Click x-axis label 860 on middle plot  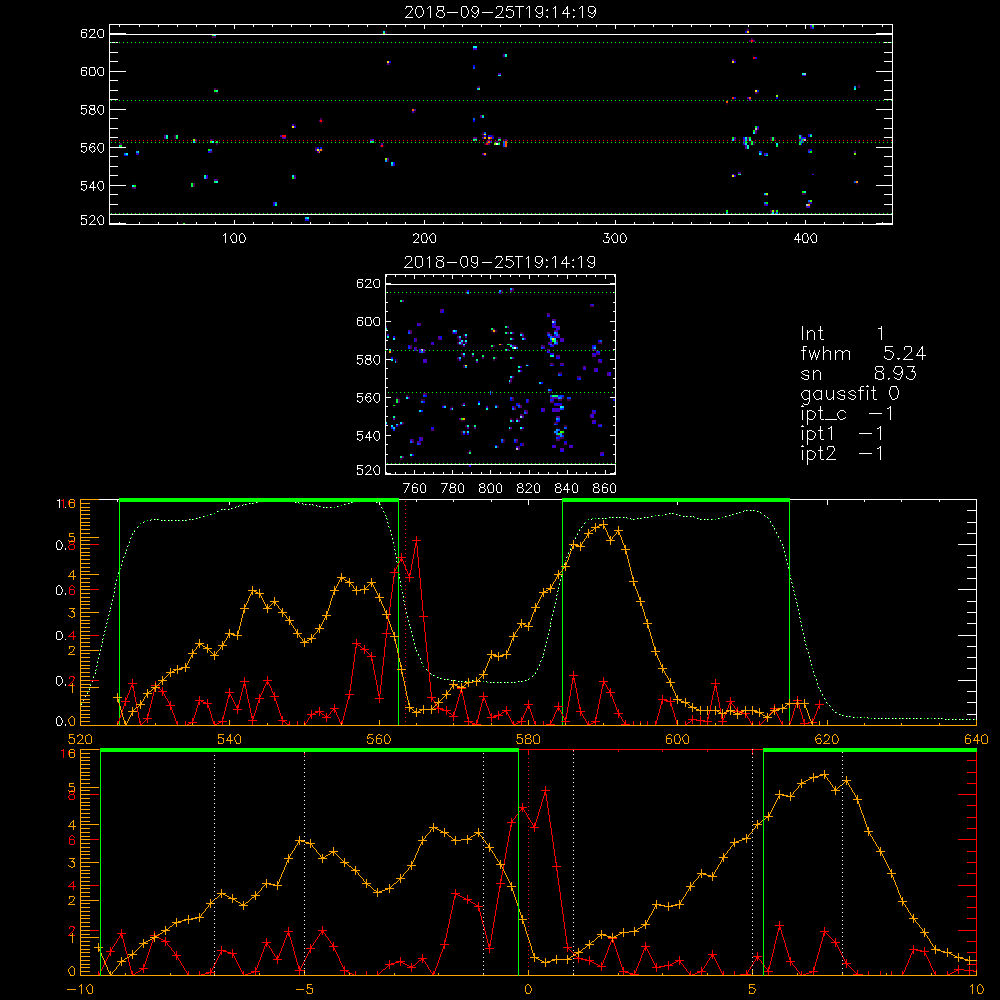tap(605, 489)
